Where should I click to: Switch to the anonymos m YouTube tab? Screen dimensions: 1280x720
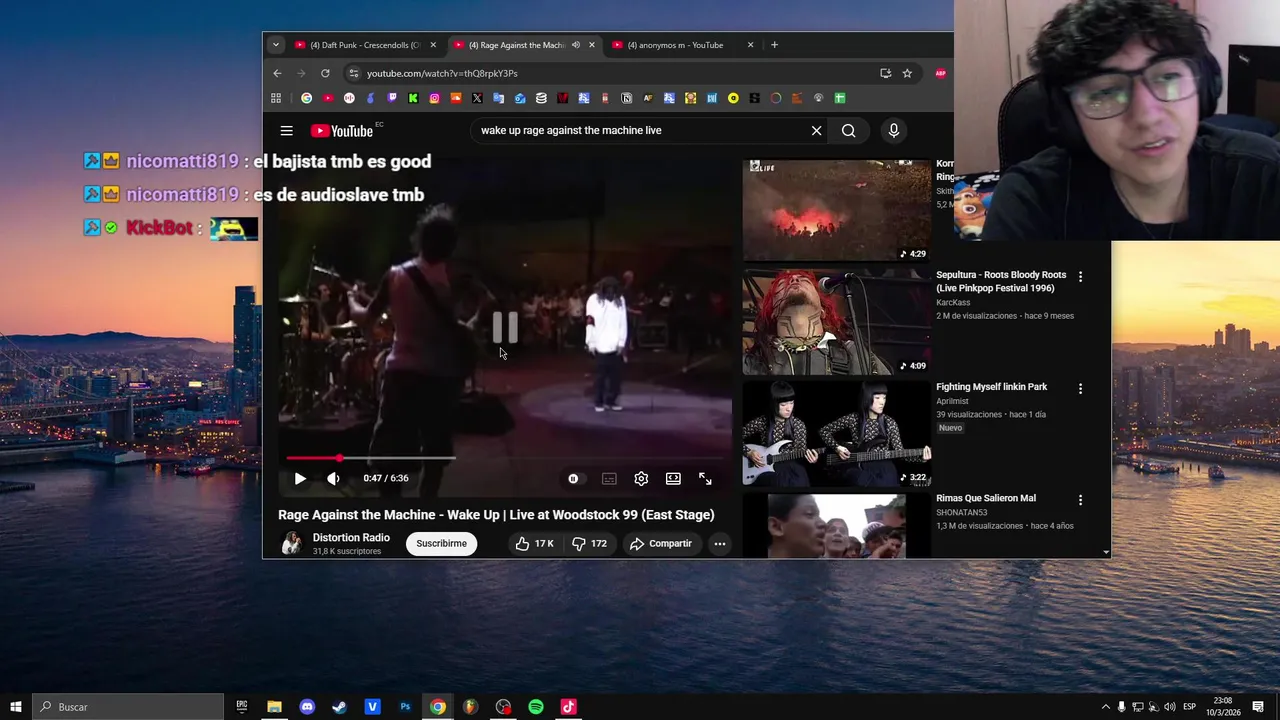[680, 45]
